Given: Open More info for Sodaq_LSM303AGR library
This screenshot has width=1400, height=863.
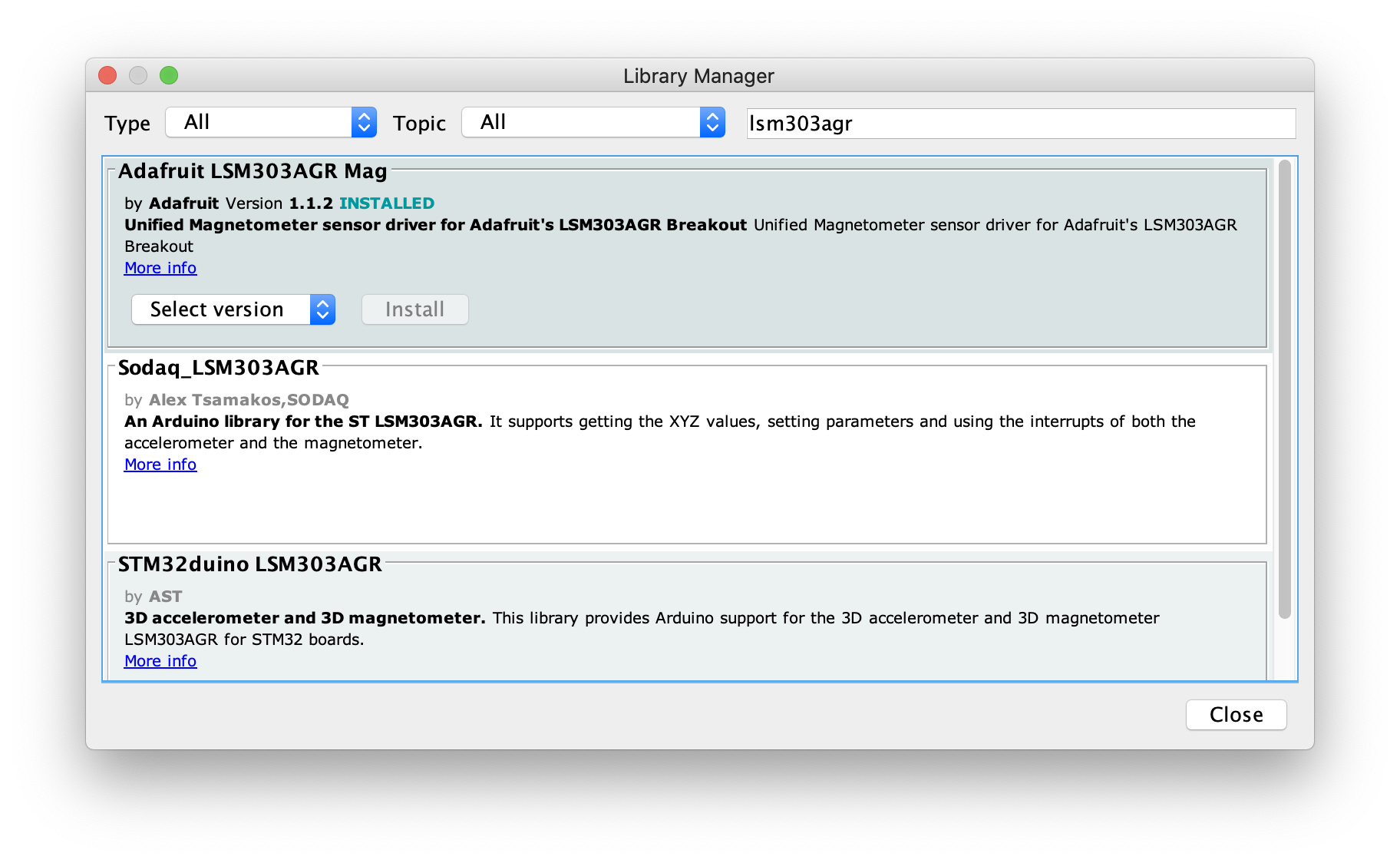Looking at the screenshot, I should pos(160,464).
